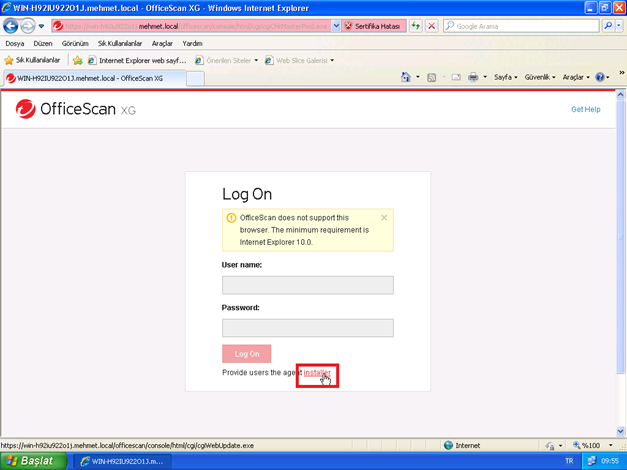Click the Refresh page icon
This screenshot has width=627, height=470.
pos(416,26)
